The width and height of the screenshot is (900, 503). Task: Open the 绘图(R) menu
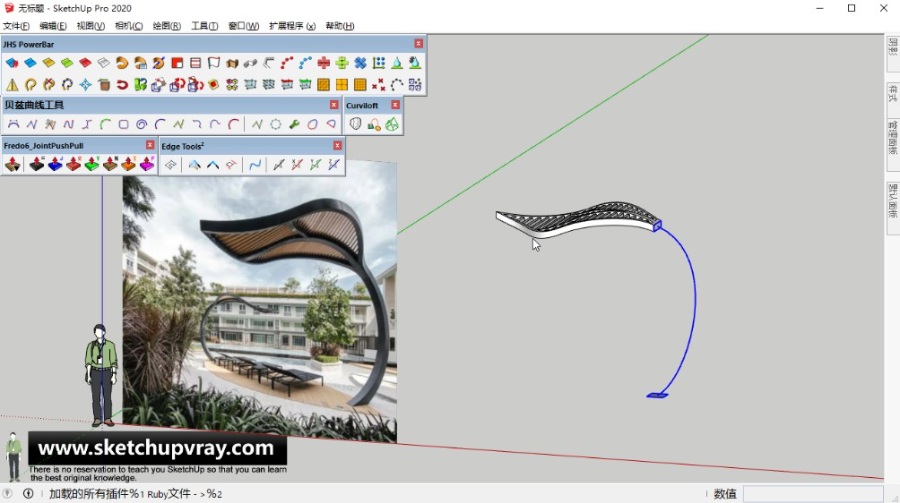(166, 26)
